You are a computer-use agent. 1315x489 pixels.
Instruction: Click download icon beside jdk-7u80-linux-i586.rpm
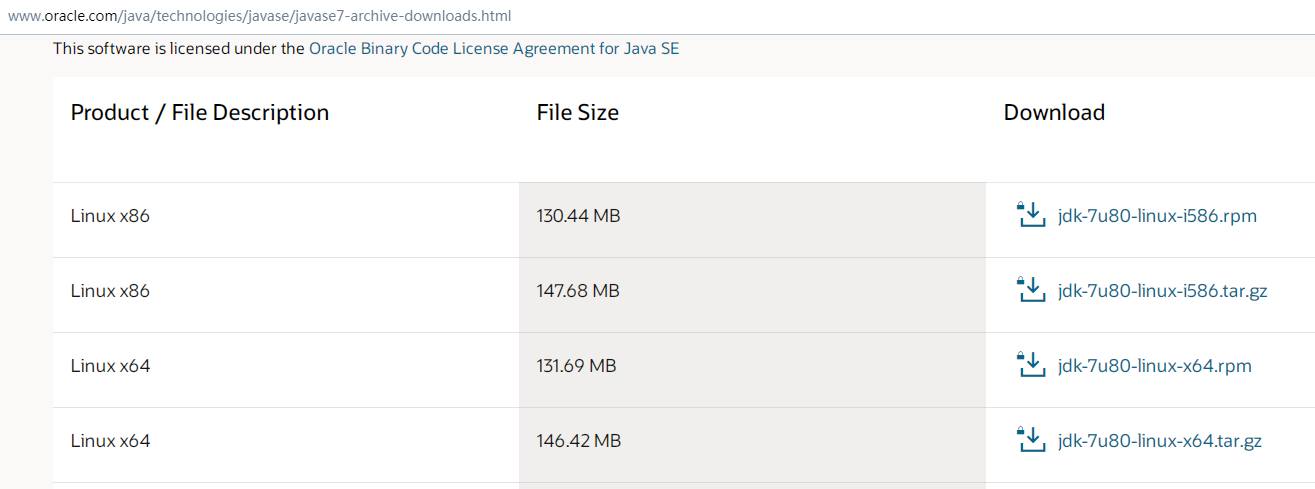pos(1030,214)
